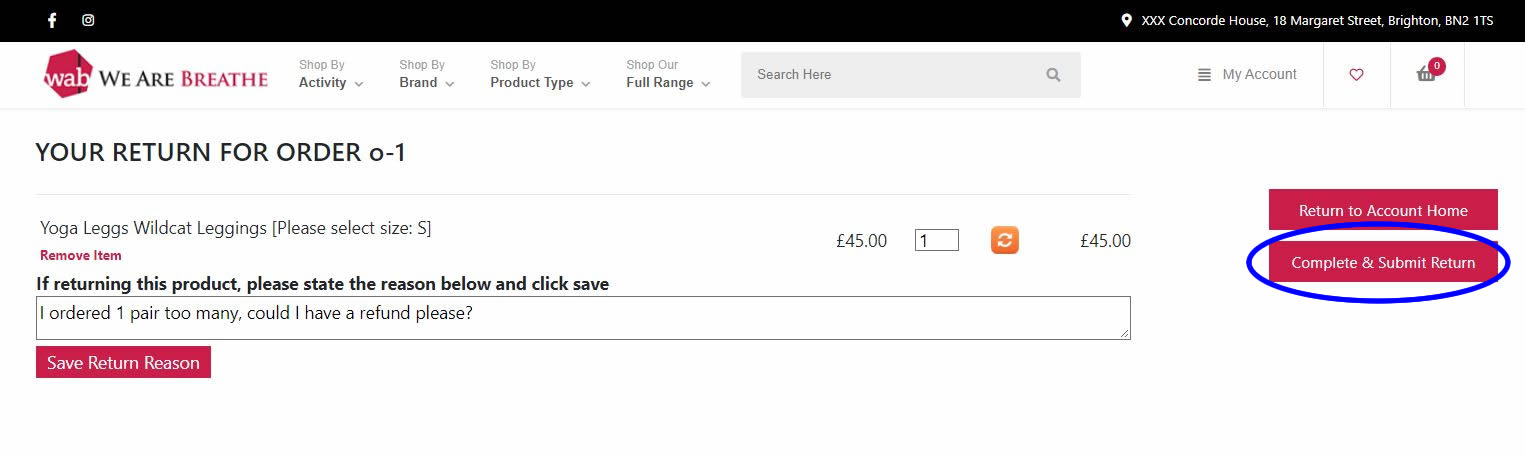
Task: Open the wishlist heart icon
Action: (1356, 75)
